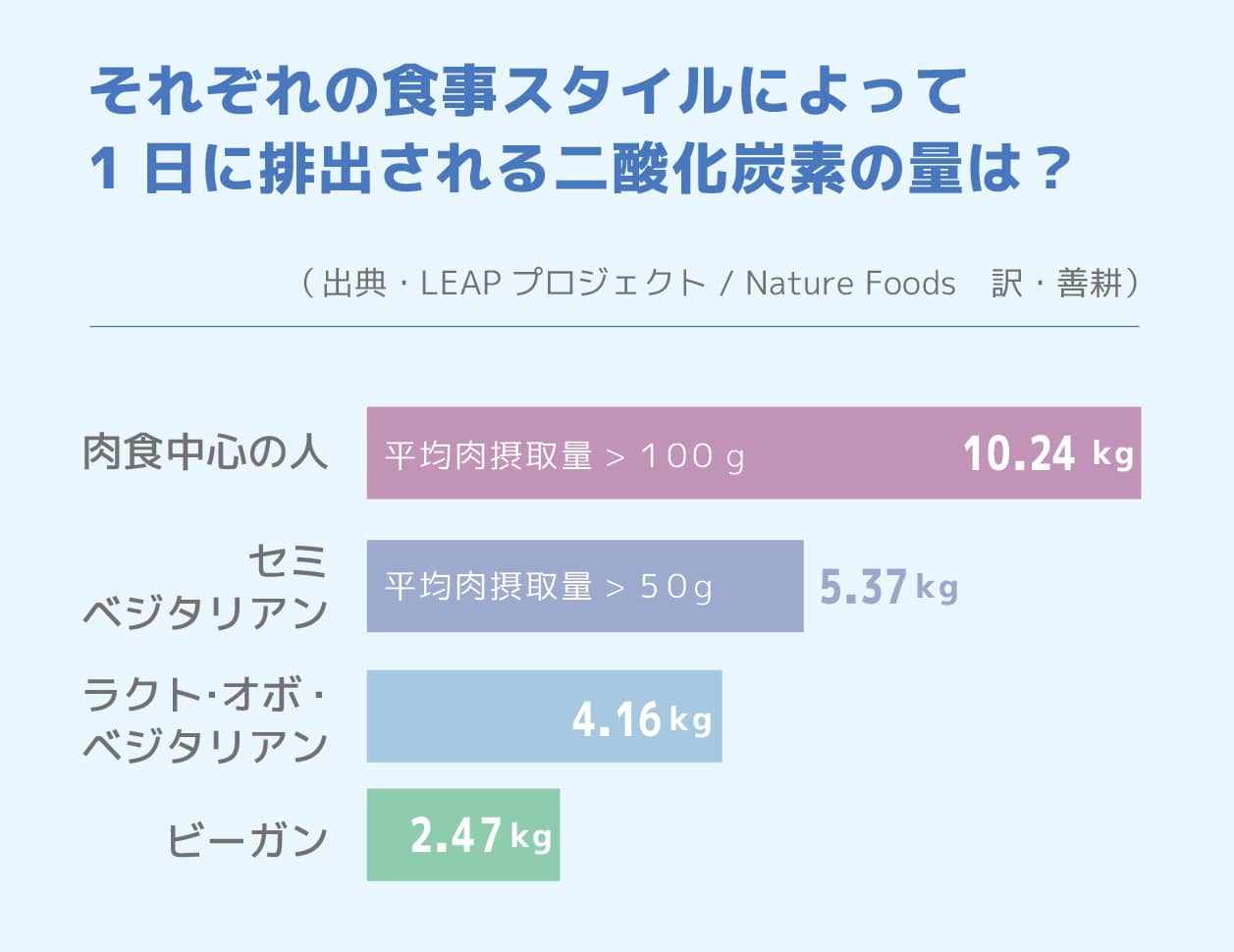Screen dimensions: 1234x952
Task: Select the ラクト·オボ・ベジタリアン row label
Action: point(205,719)
